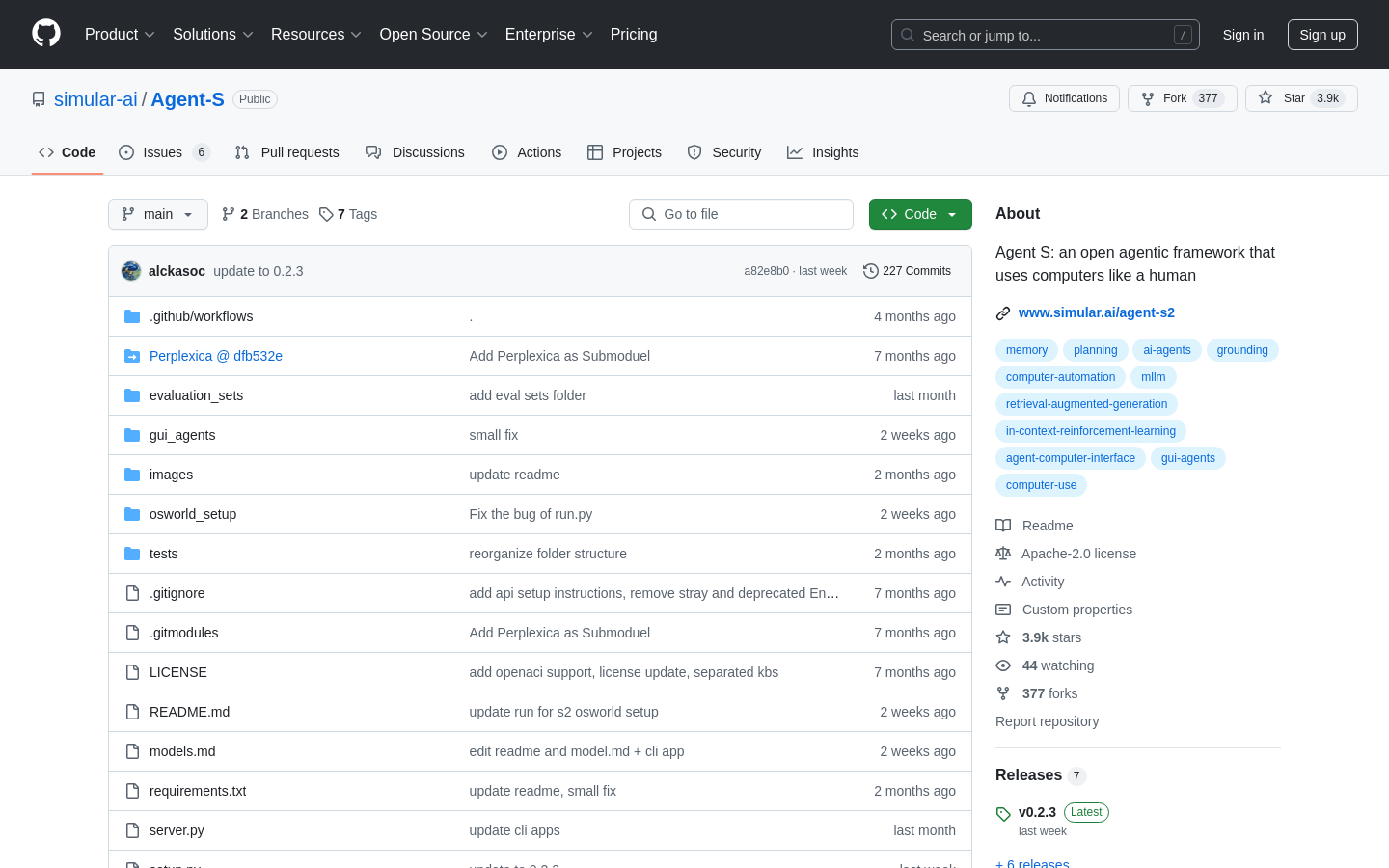Click the tests folder icon

(x=132, y=554)
